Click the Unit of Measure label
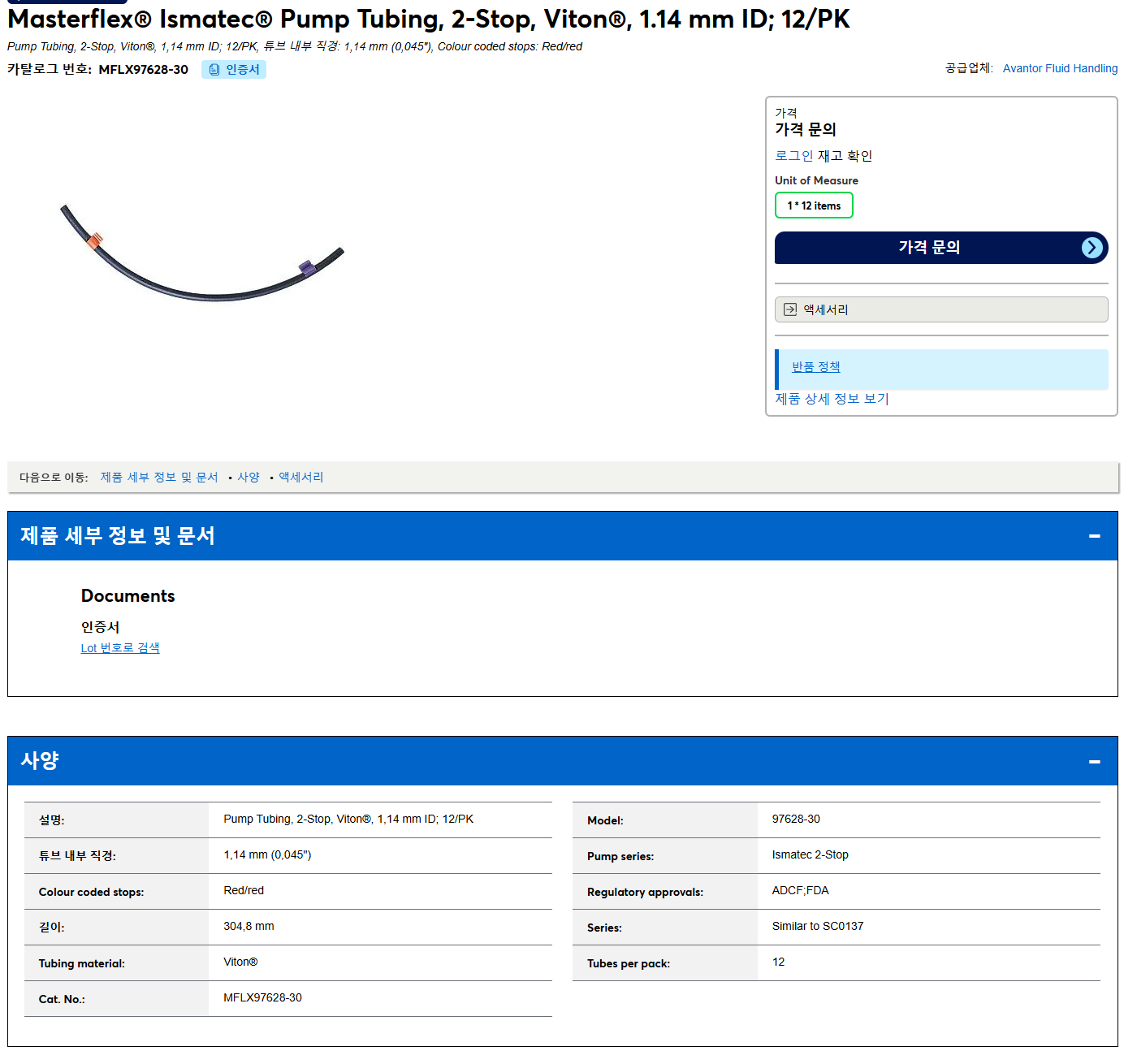The image size is (1124, 1064). click(x=816, y=180)
